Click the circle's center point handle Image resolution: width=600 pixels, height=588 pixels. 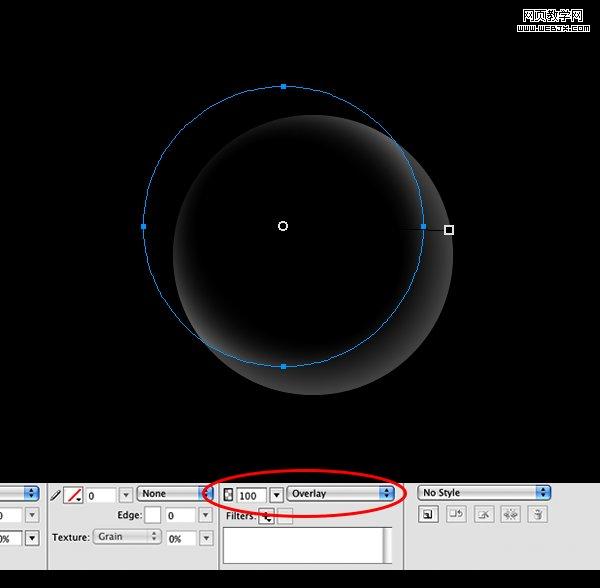point(283,226)
